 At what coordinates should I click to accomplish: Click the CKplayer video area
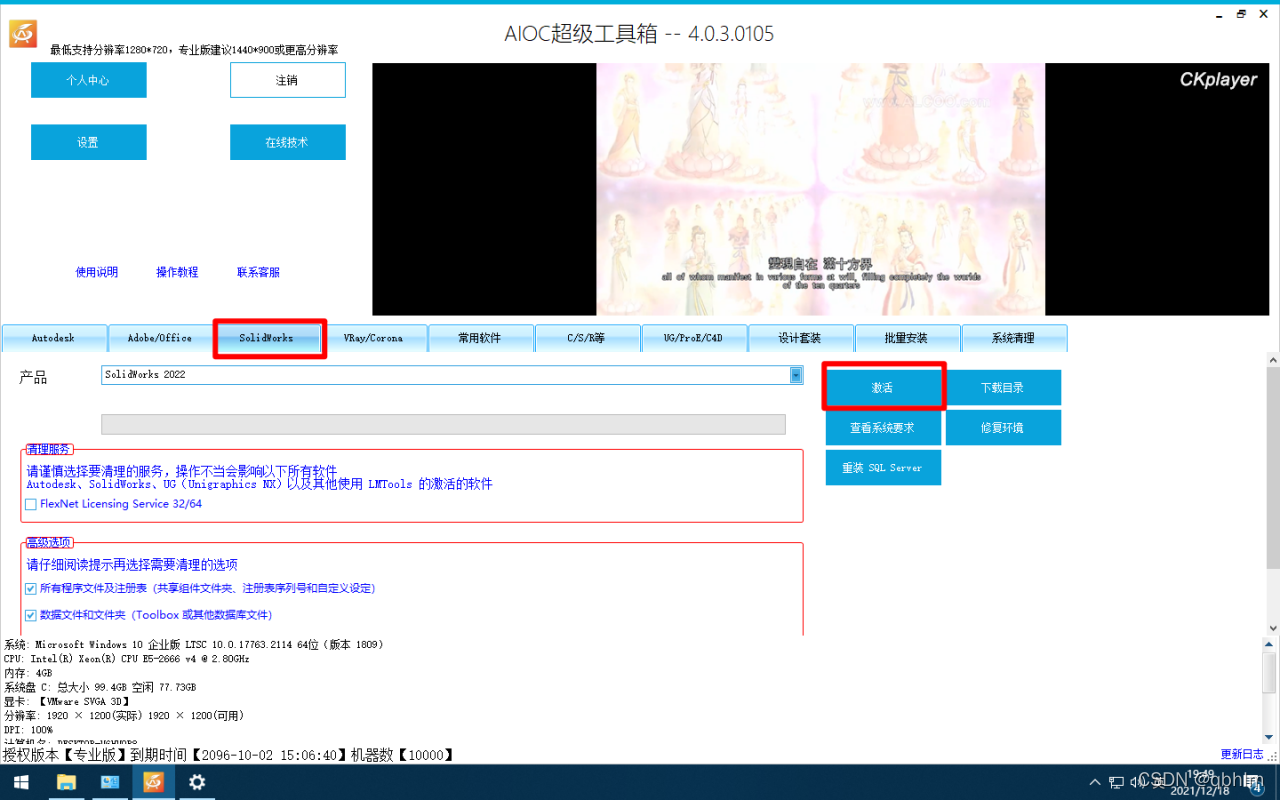point(821,189)
